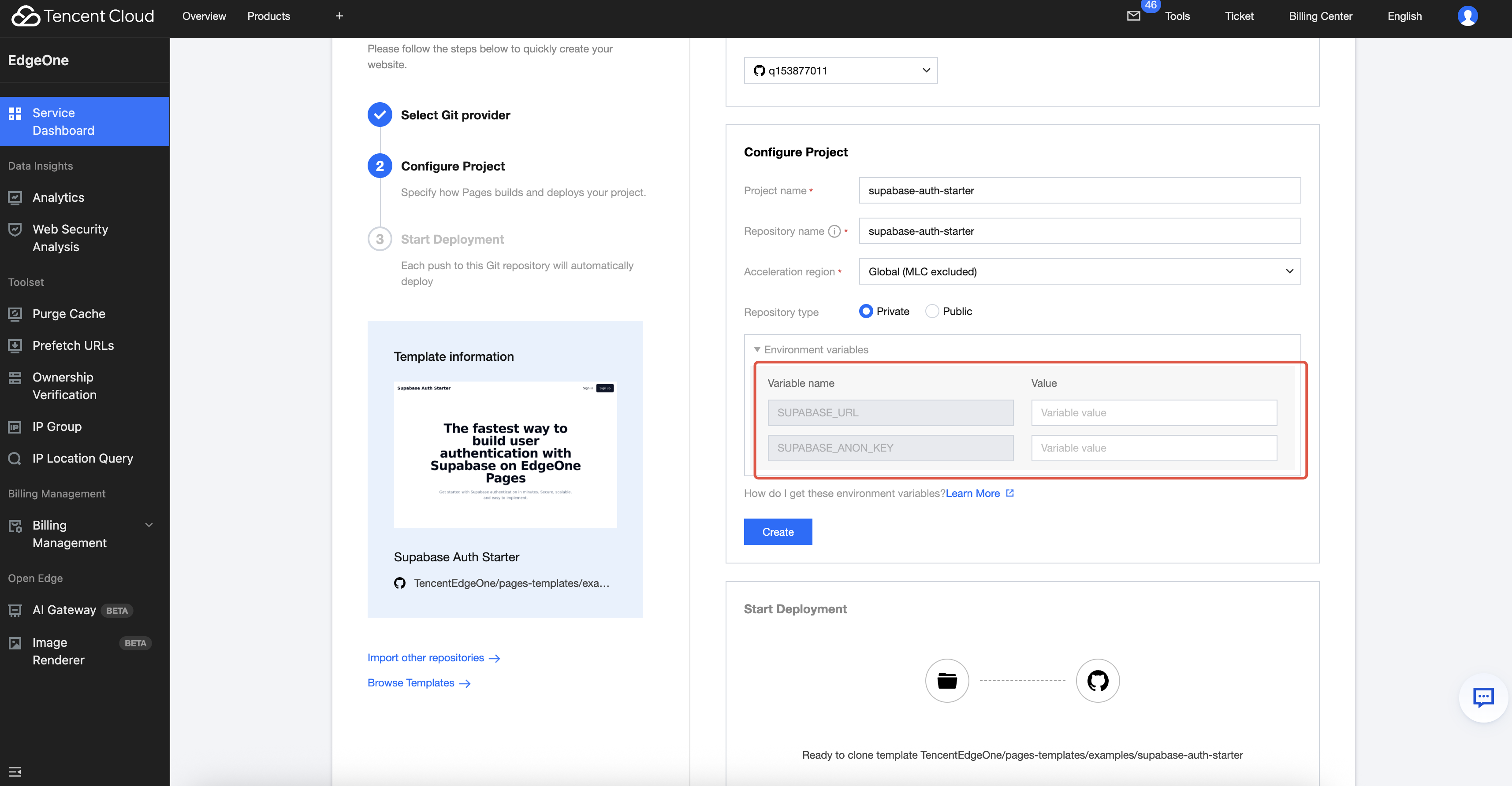Click the Image Renderer icon
The width and height of the screenshot is (1512, 786).
(15, 643)
